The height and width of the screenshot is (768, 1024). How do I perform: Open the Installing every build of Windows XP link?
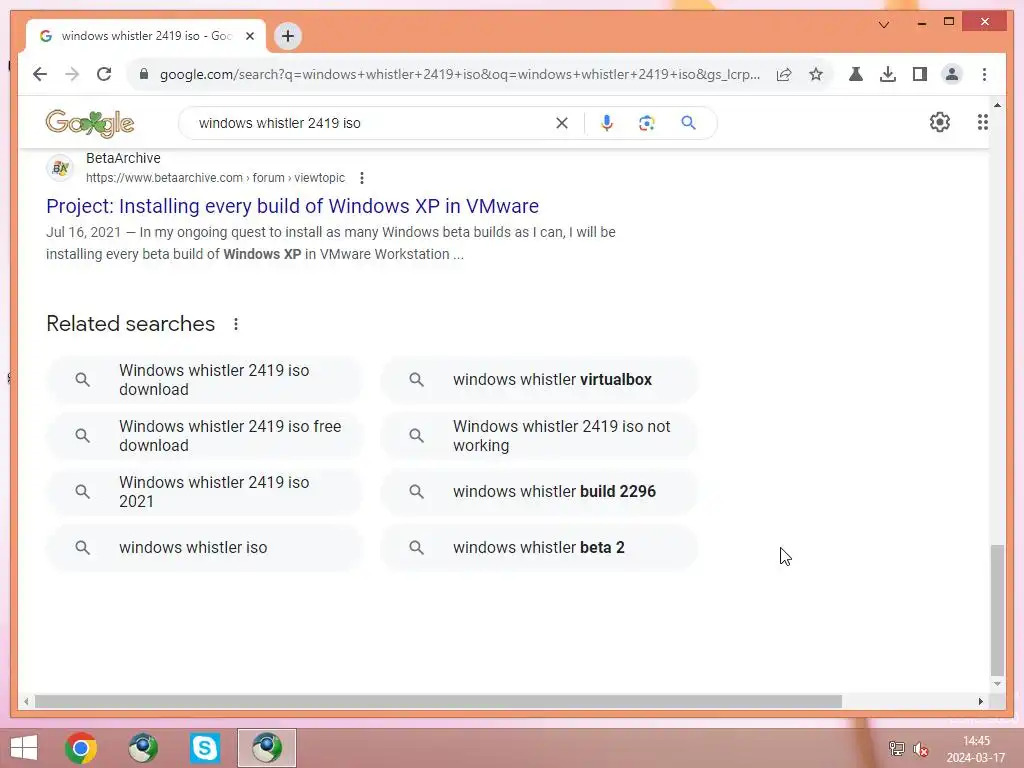(292, 206)
